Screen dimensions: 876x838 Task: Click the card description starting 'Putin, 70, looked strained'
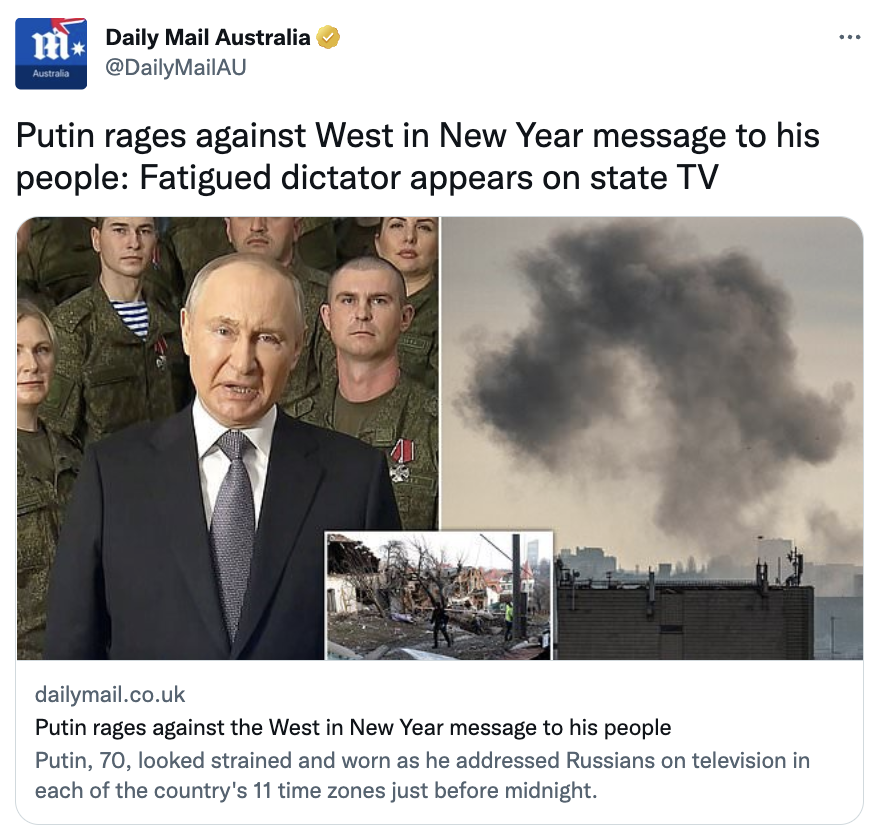pyautogui.click(x=422, y=775)
